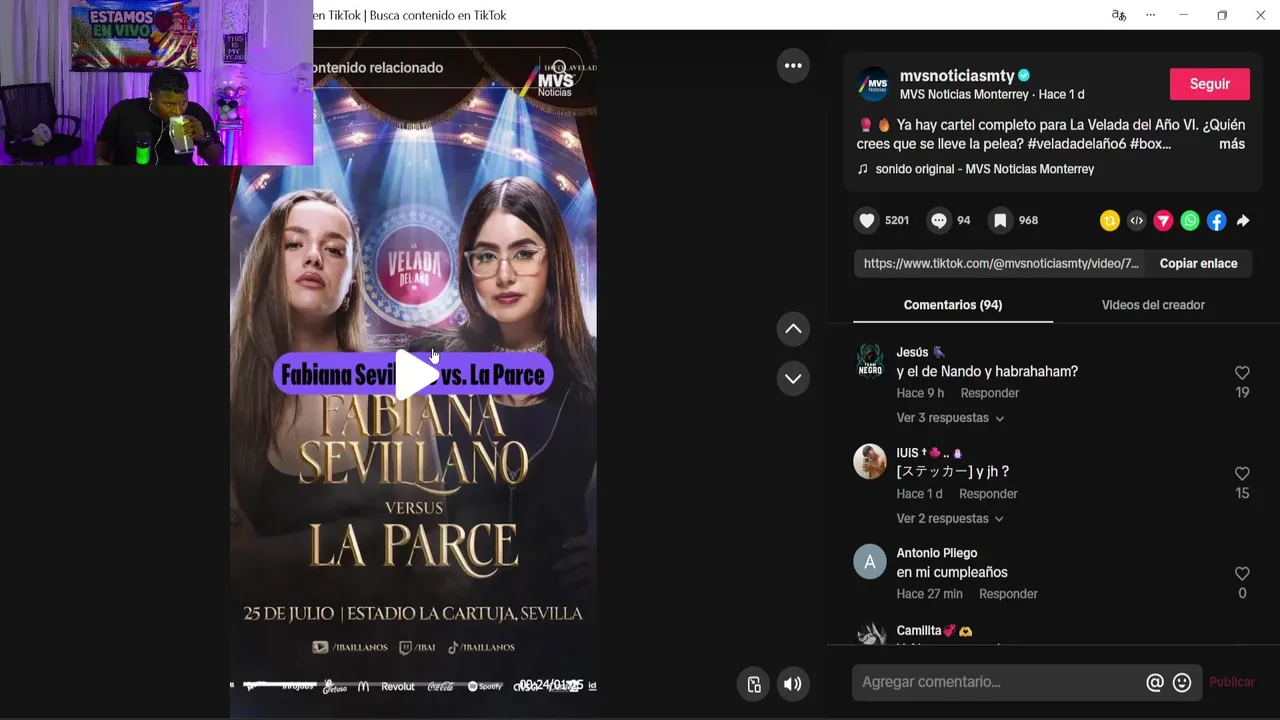Share the video to WhatsApp

pos(1190,221)
